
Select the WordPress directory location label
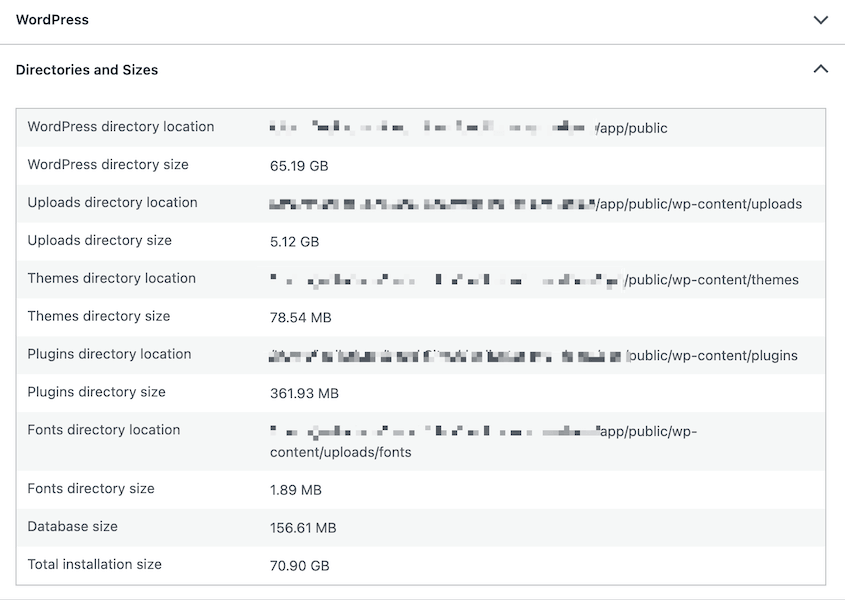121,127
